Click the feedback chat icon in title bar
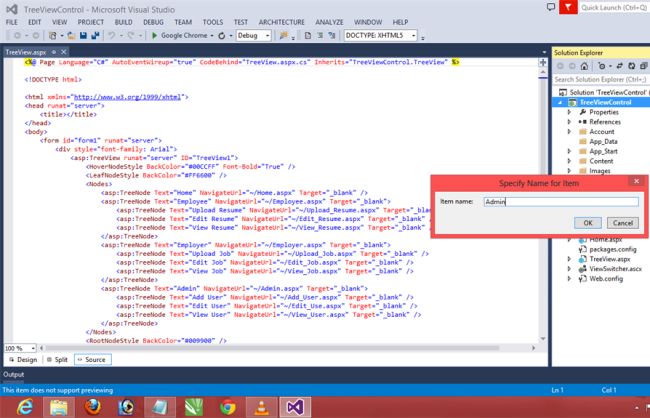The width and height of the screenshot is (650, 418). tap(551, 7)
